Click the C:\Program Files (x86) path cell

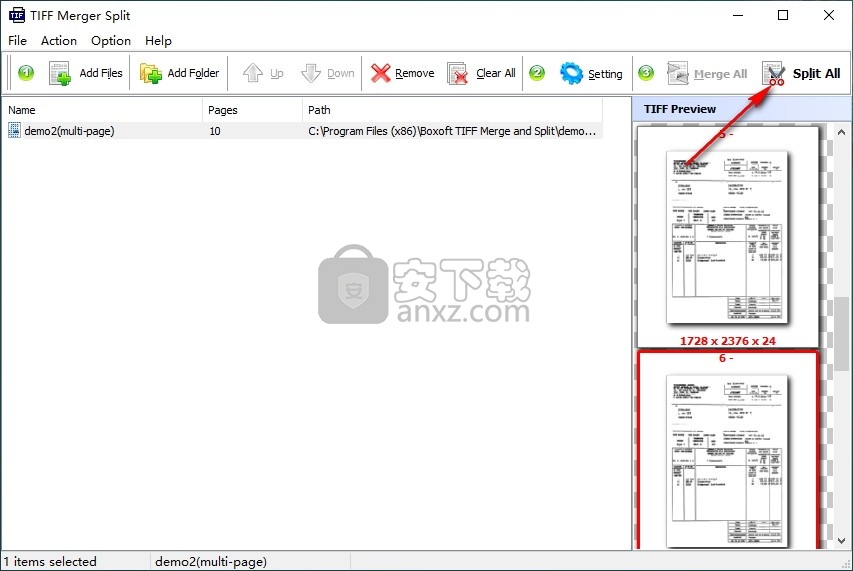tap(452, 131)
